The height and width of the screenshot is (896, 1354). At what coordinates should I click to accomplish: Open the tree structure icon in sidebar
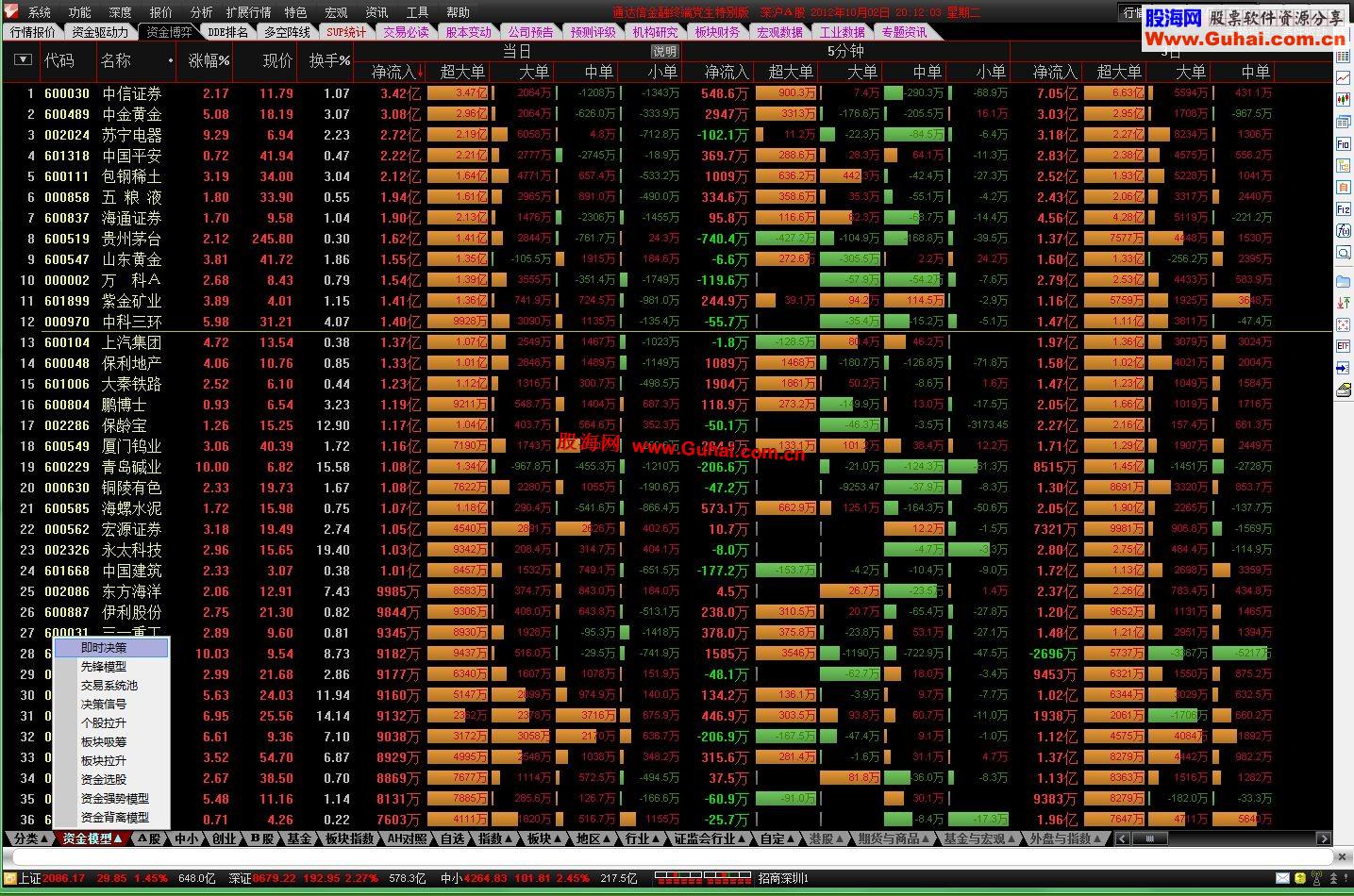[x=1344, y=166]
